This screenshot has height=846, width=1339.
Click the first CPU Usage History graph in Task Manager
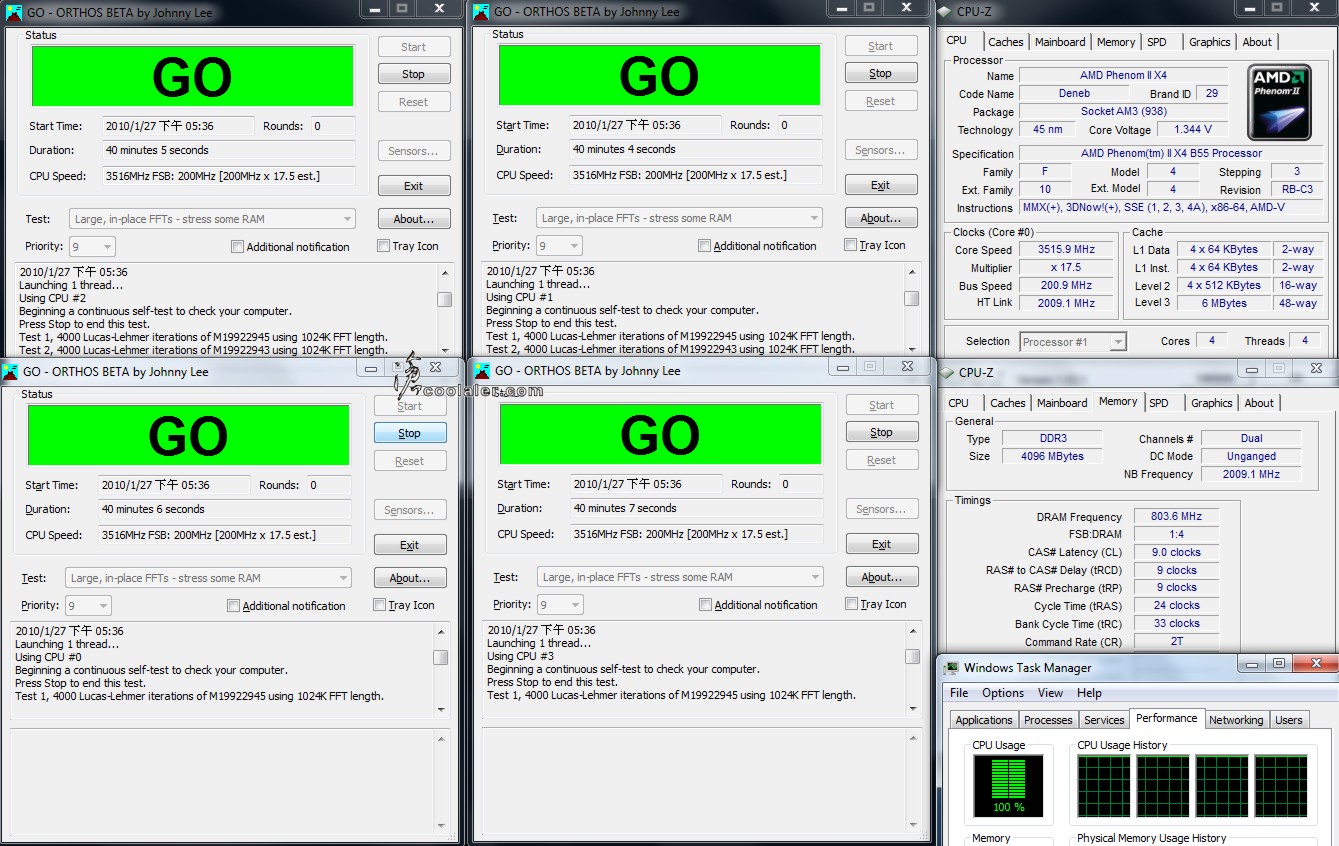pos(1104,785)
